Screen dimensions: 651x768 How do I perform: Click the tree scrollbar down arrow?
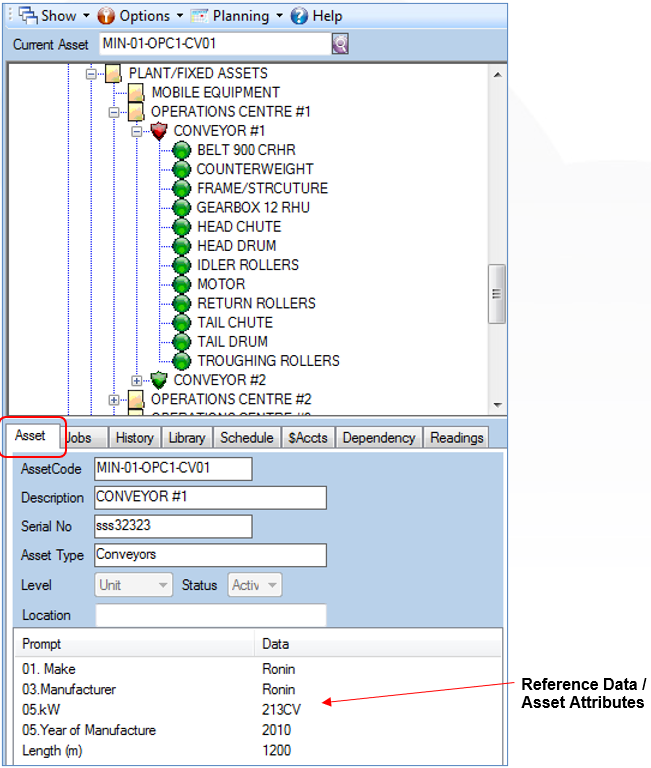tap(497, 405)
